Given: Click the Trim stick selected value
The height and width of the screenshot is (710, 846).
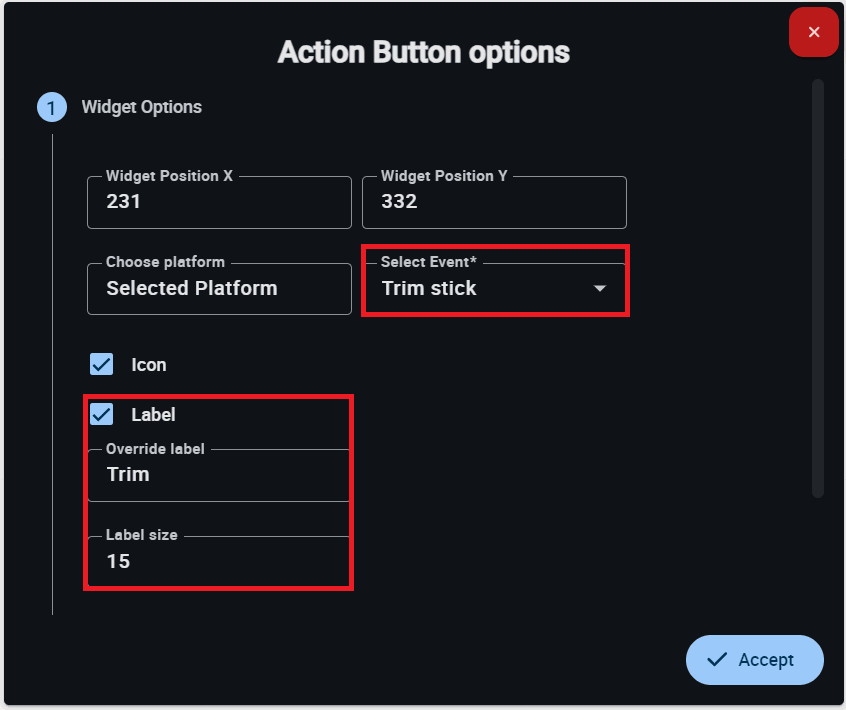Looking at the screenshot, I should point(429,289).
